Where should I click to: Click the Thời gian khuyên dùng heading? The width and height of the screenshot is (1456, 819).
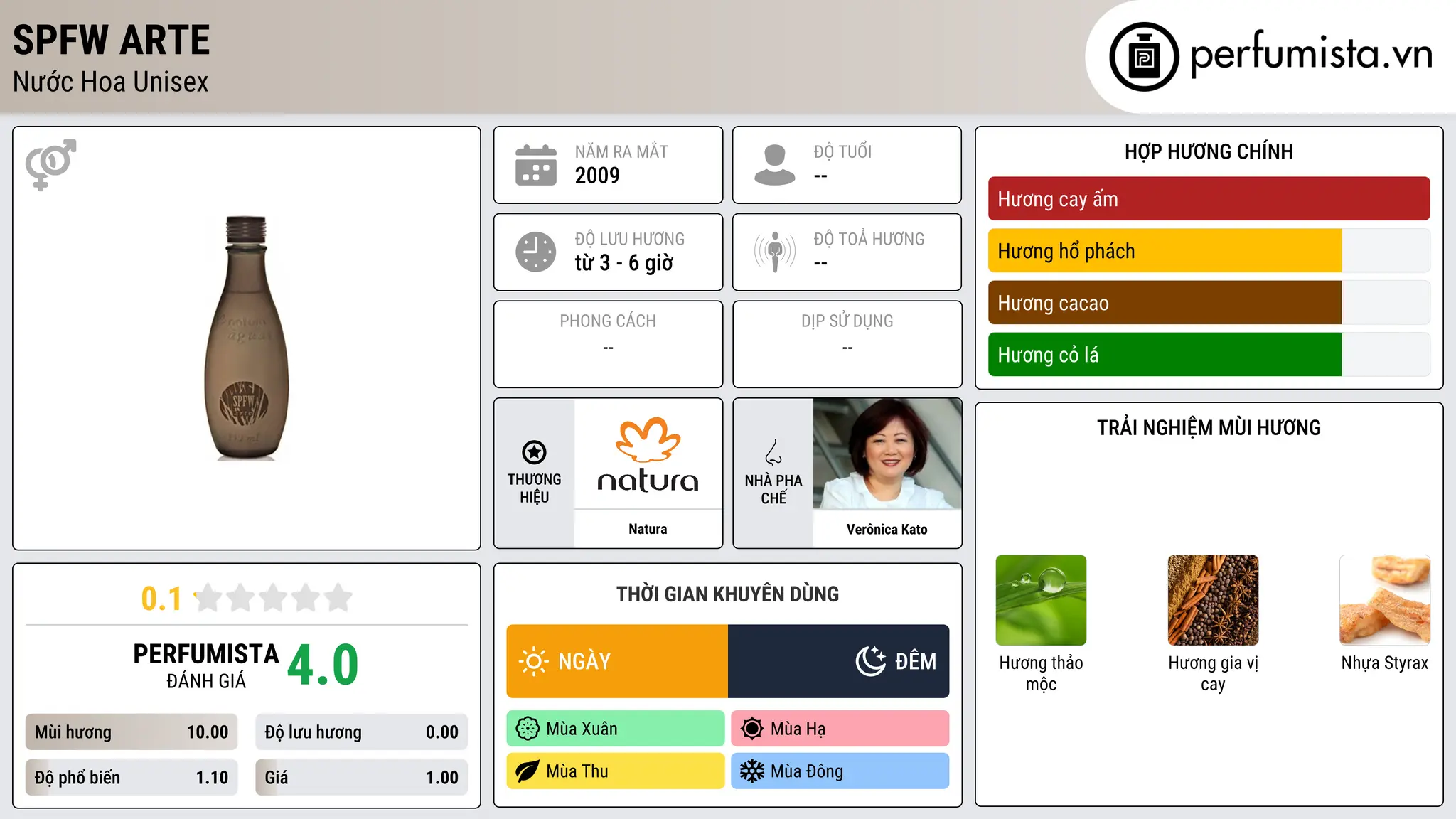(x=728, y=594)
